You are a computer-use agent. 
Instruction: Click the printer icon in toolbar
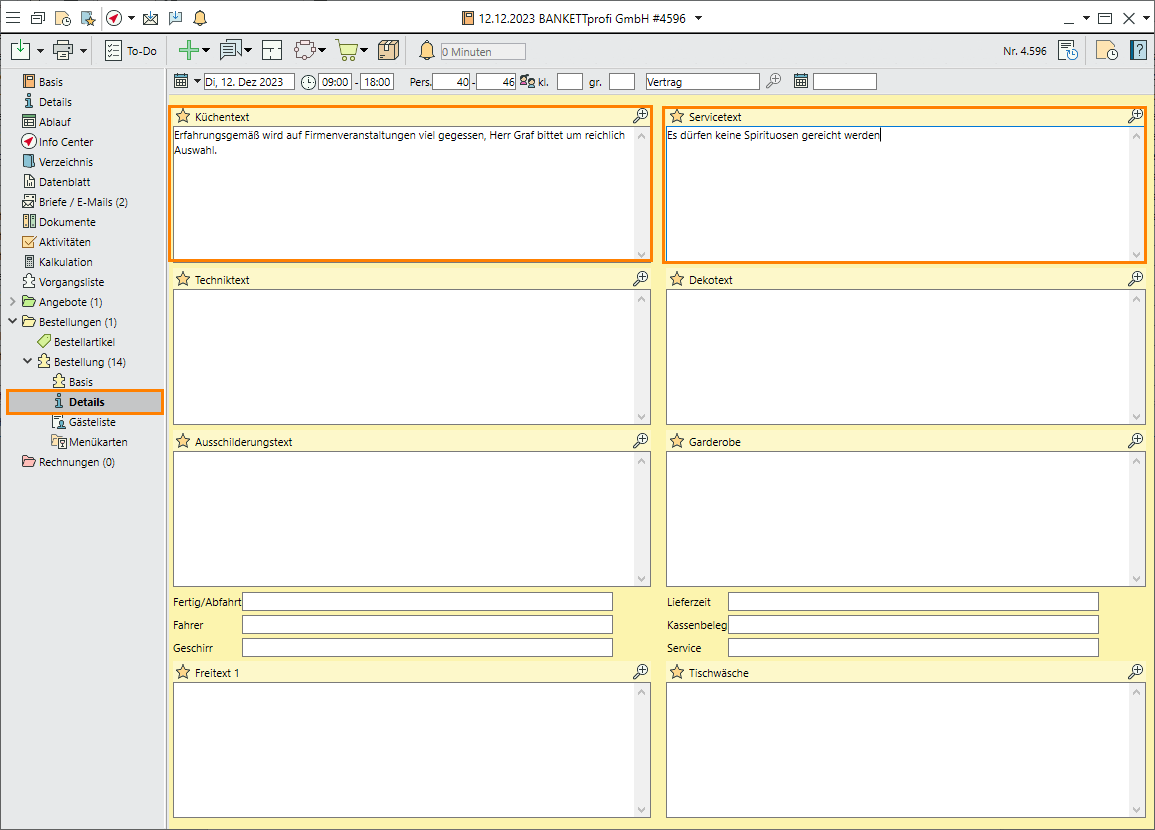[63, 50]
